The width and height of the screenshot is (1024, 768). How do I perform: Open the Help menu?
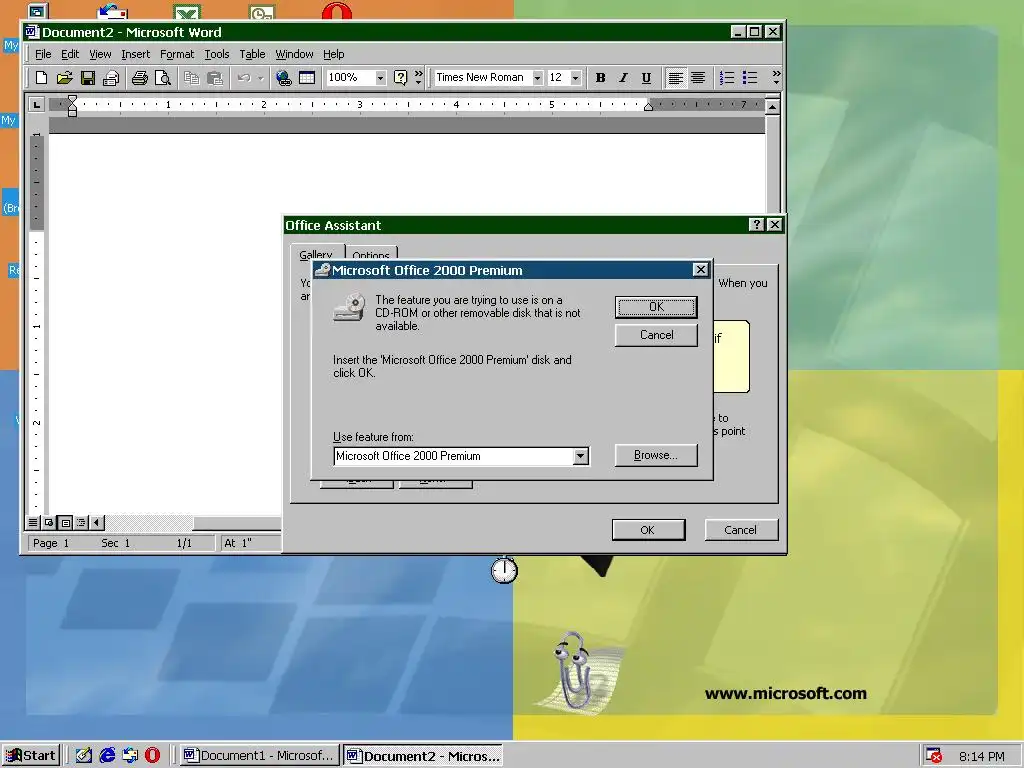(x=334, y=54)
